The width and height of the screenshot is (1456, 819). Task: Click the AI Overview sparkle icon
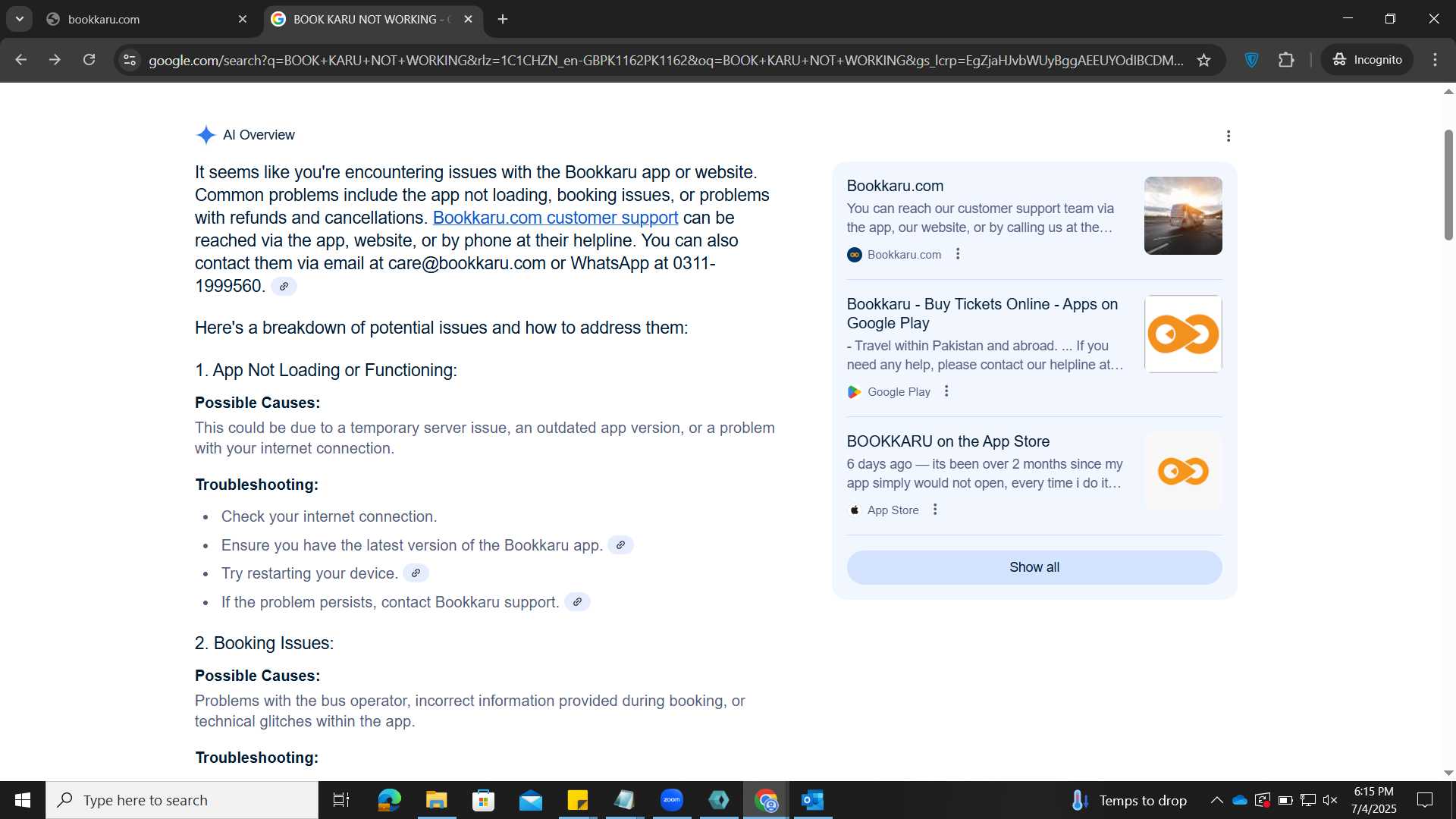coord(206,135)
